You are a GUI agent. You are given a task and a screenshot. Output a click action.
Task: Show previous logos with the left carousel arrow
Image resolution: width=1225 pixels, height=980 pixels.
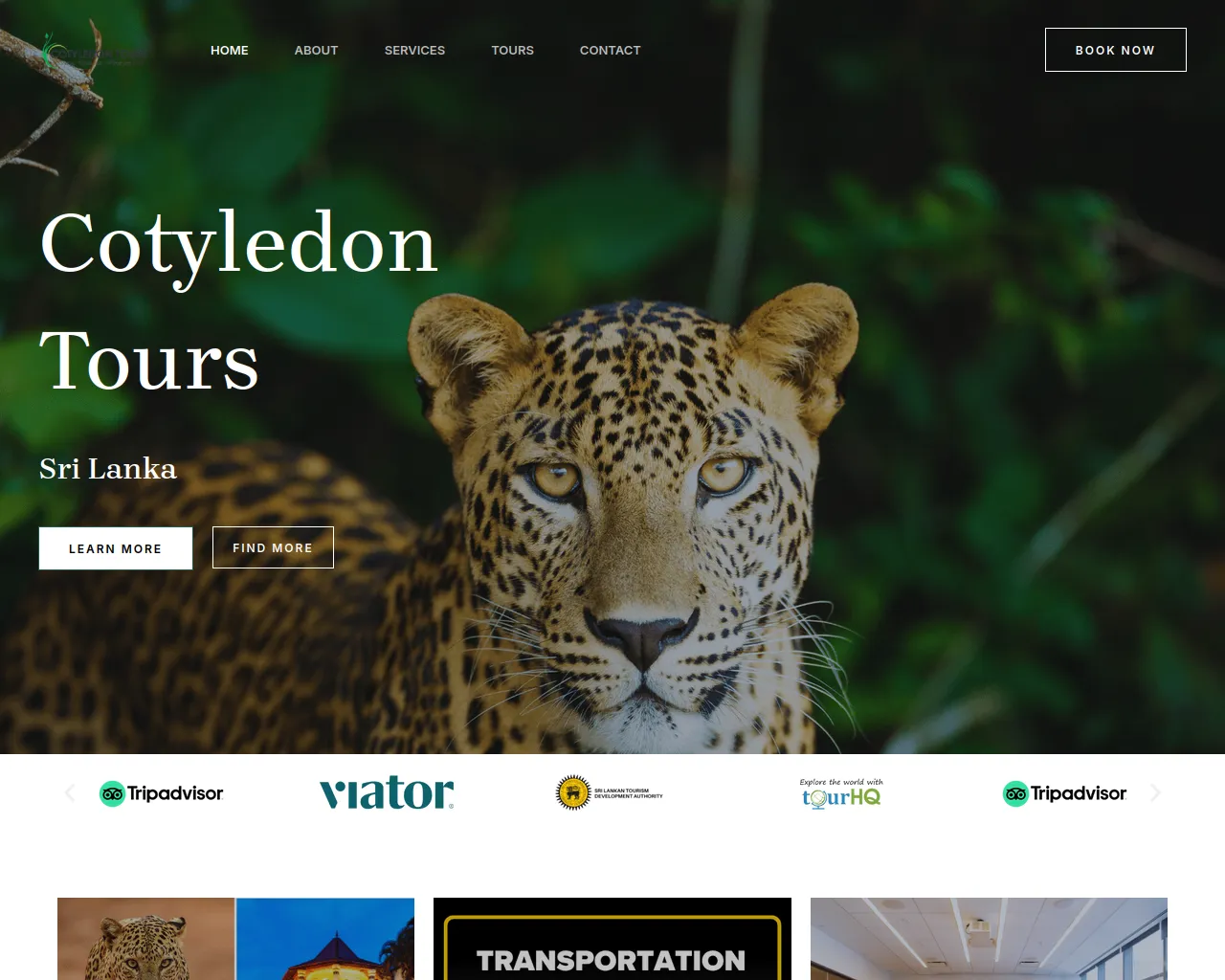coord(69,792)
